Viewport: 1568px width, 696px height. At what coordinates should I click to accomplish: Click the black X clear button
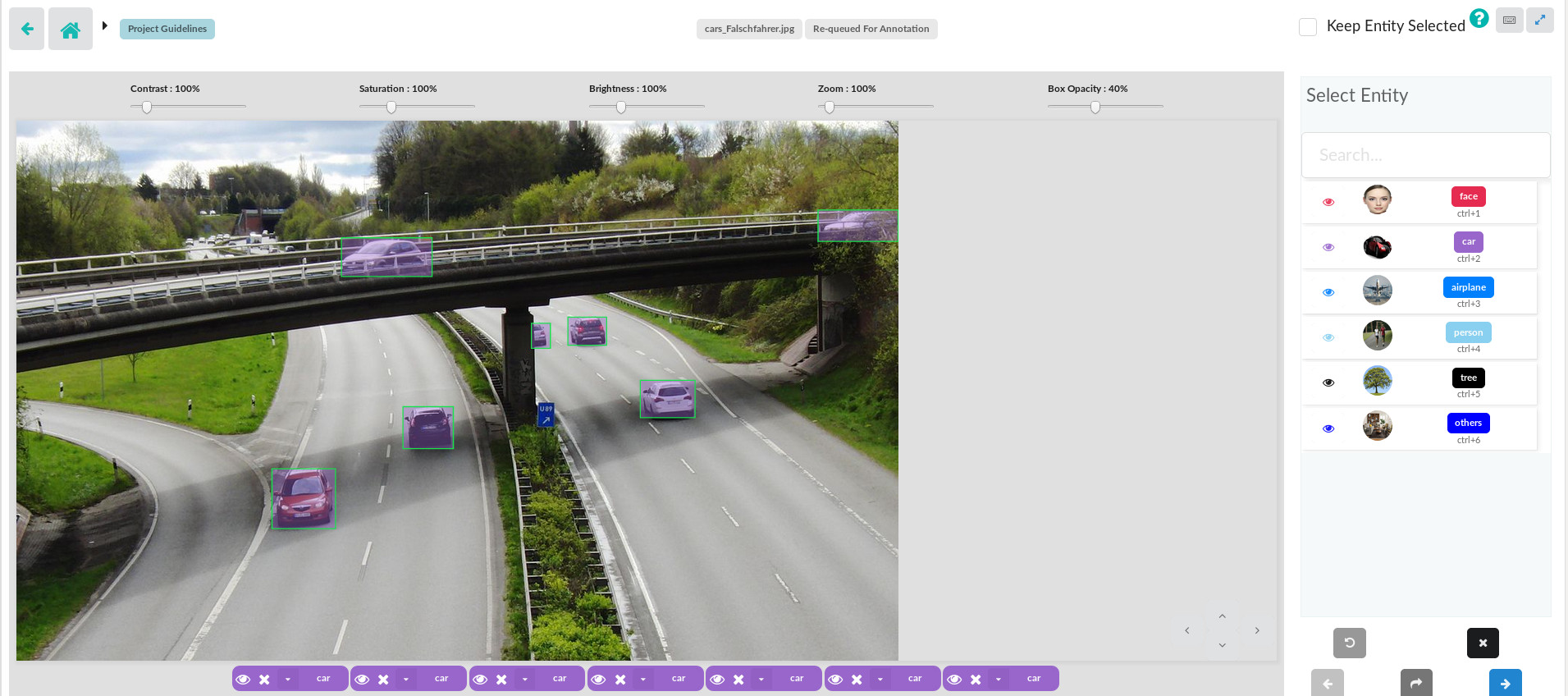click(1483, 643)
